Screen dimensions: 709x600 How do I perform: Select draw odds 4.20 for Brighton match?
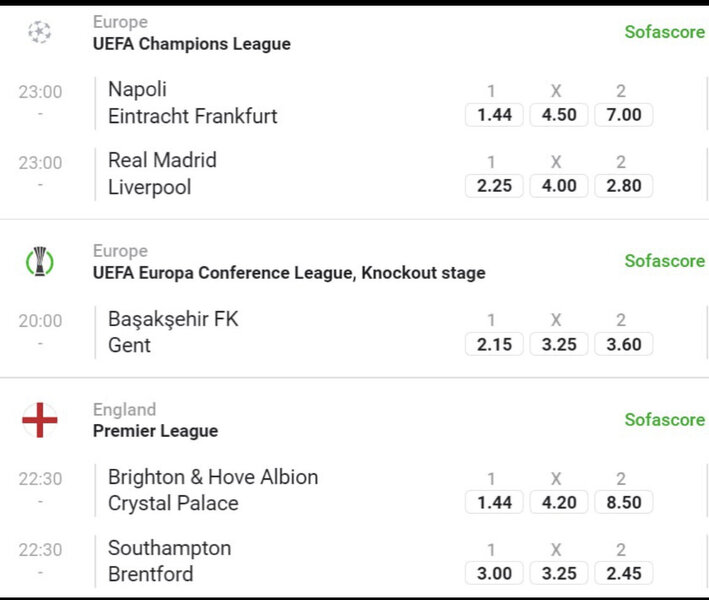[x=559, y=502]
